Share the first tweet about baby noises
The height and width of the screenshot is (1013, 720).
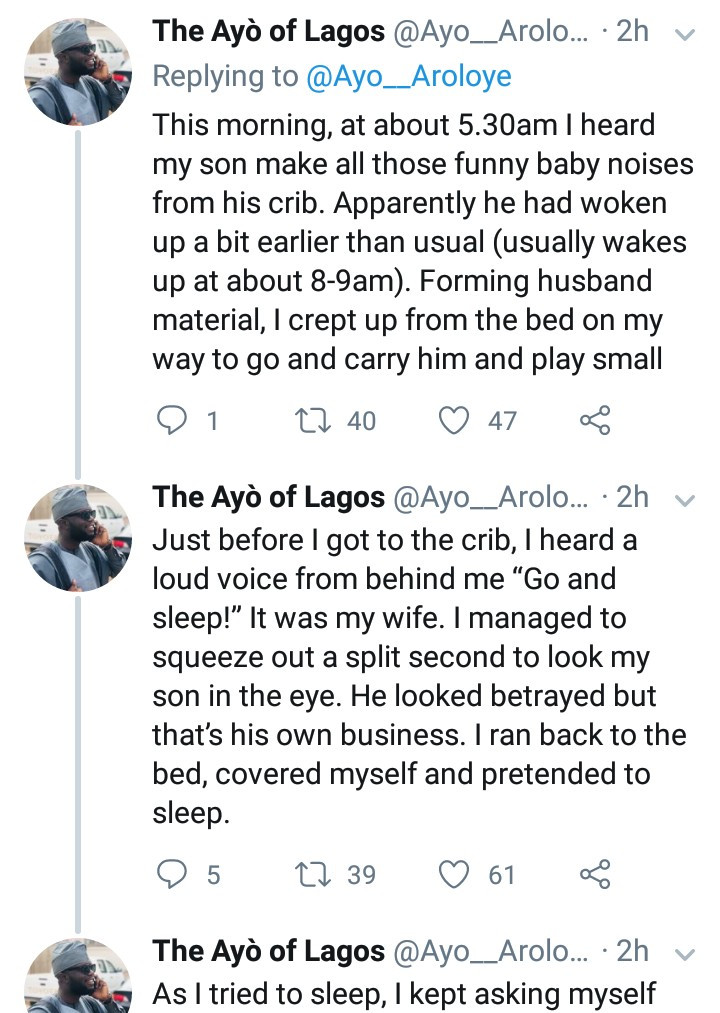[x=595, y=421]
